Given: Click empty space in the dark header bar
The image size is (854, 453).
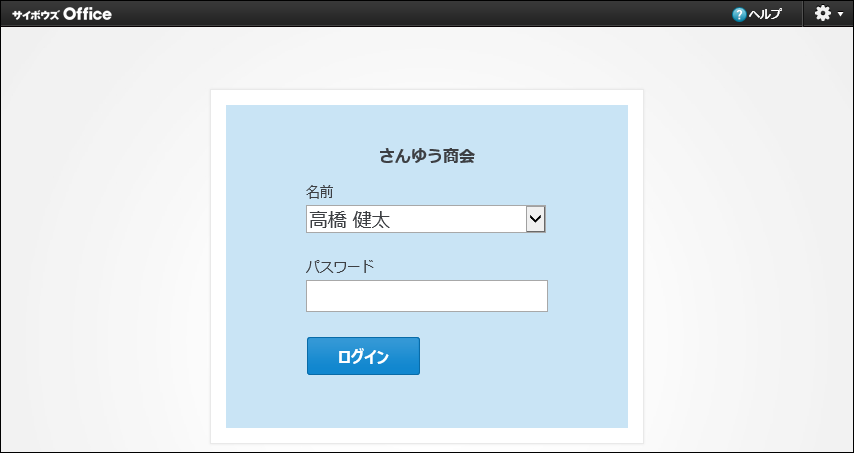Looking at the screenshot, I should click(x=400, y=14).
